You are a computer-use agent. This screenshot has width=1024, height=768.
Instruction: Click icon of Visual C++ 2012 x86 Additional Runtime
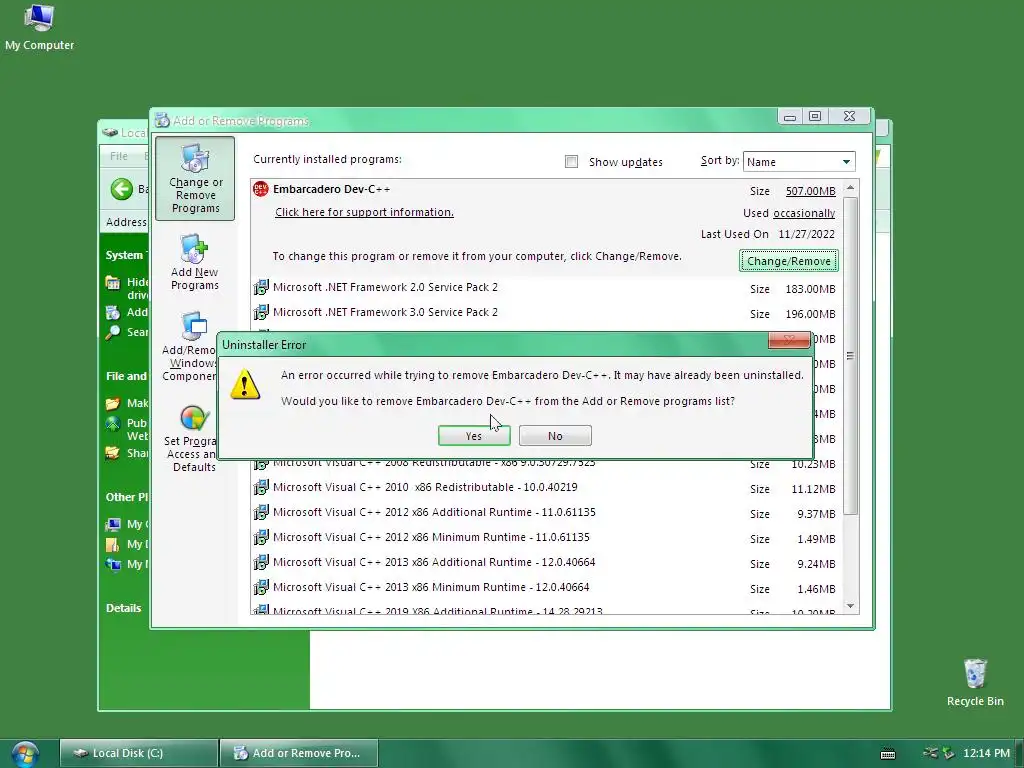point(261,512)
